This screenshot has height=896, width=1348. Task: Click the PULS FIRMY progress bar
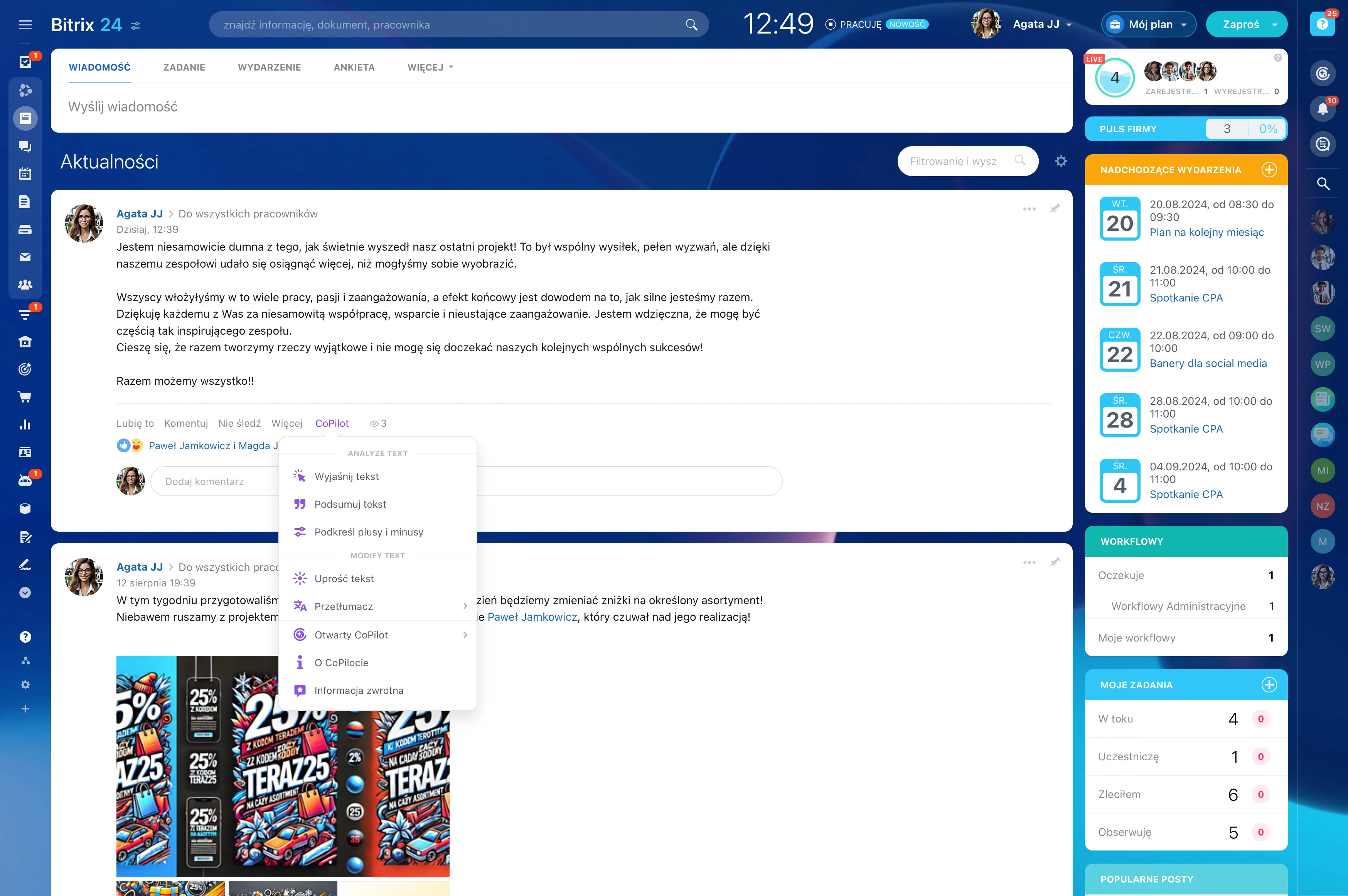click(x=1185, y=129)
